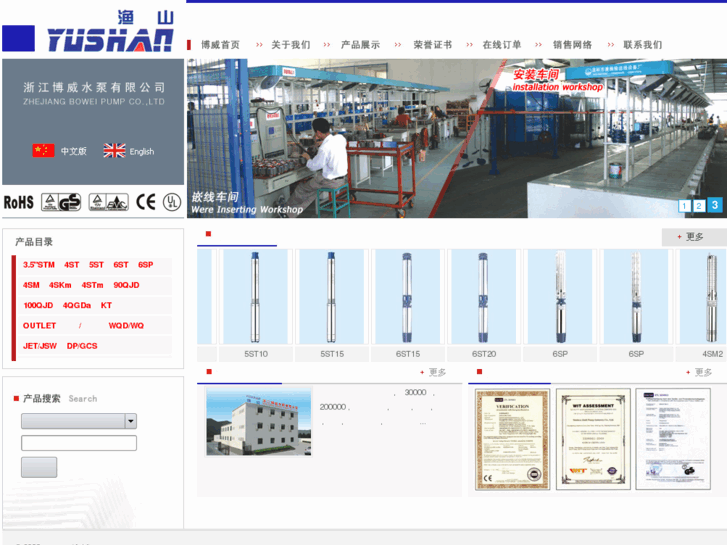The image size is (727, 545).
Task: Open the 5ST10 pump thumbnail
Action: 255,297
